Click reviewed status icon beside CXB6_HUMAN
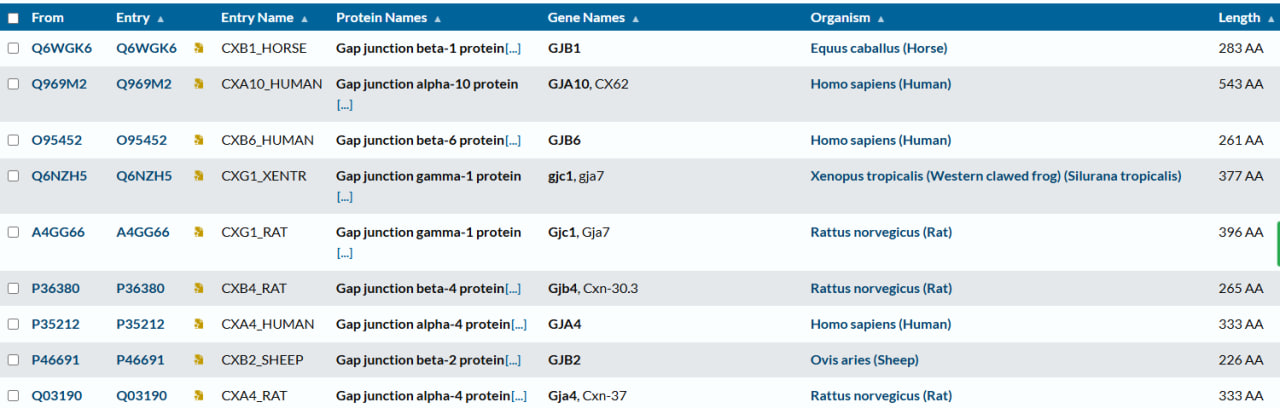 (x=199, y=140)
